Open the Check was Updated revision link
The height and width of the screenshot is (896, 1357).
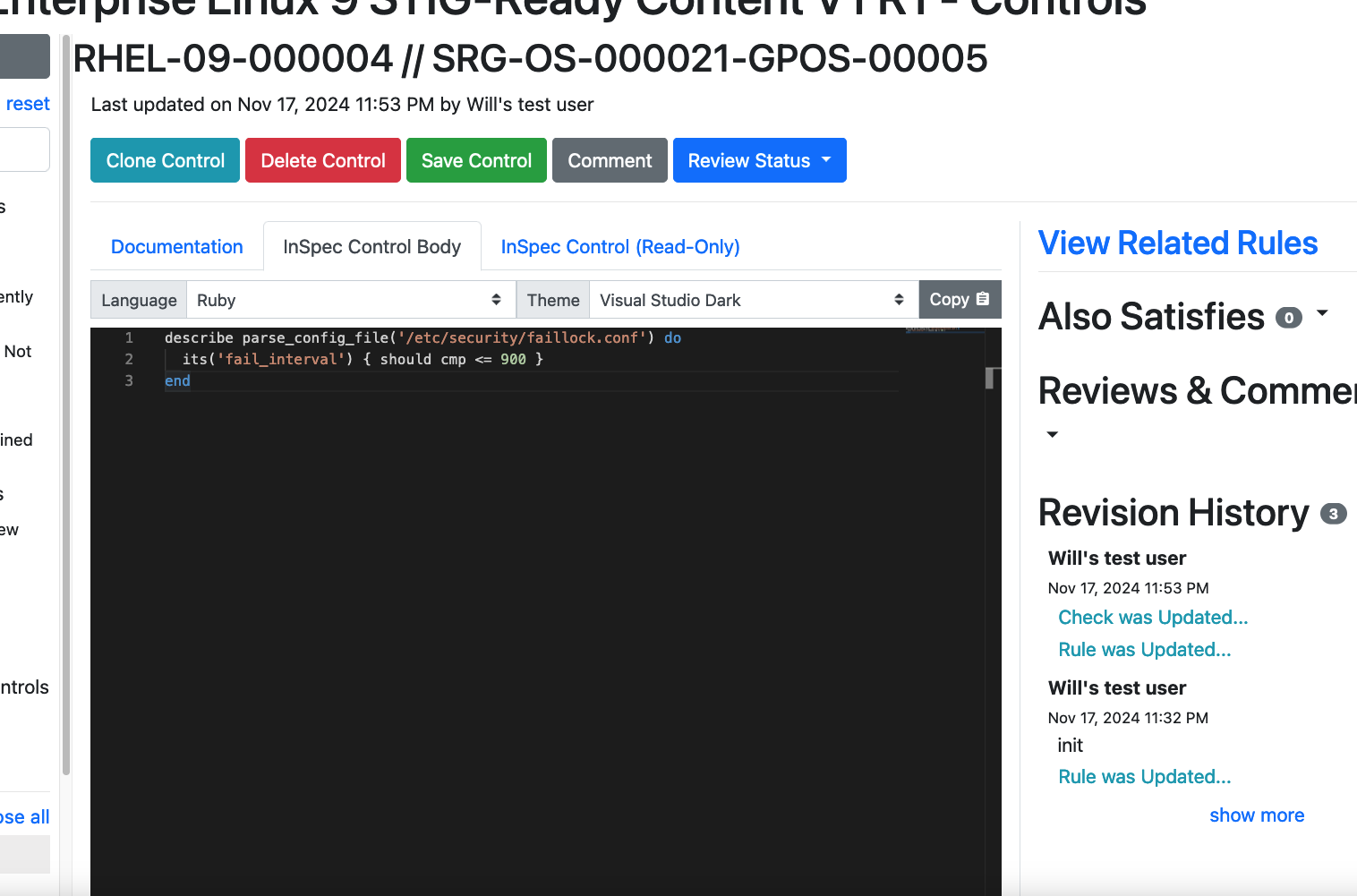[1152, 618]
